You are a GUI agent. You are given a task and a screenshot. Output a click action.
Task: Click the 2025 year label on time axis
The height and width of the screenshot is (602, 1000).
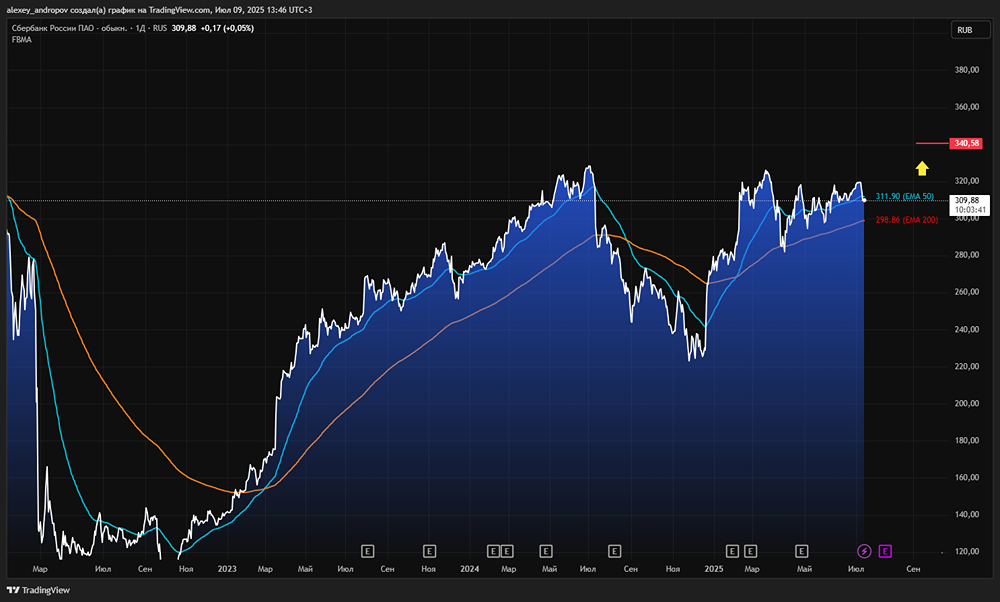(714, 569)
